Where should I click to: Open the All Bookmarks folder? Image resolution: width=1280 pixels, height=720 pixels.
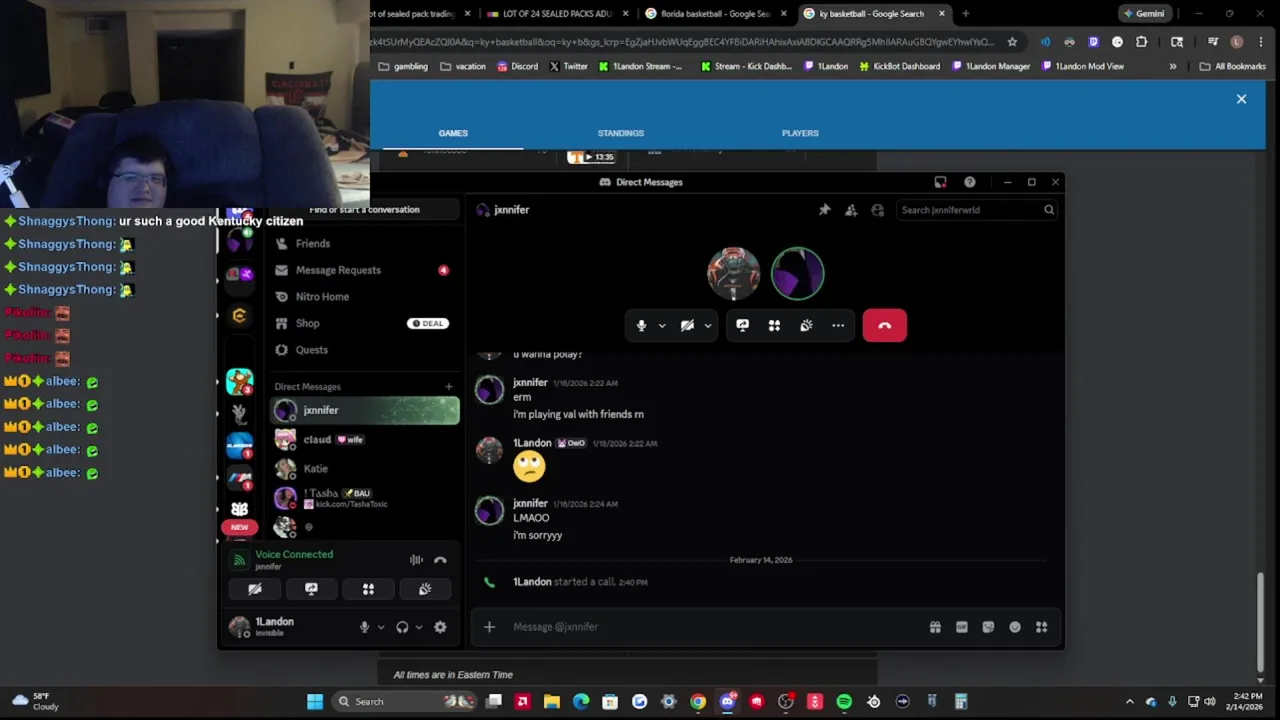[1233, 66]
